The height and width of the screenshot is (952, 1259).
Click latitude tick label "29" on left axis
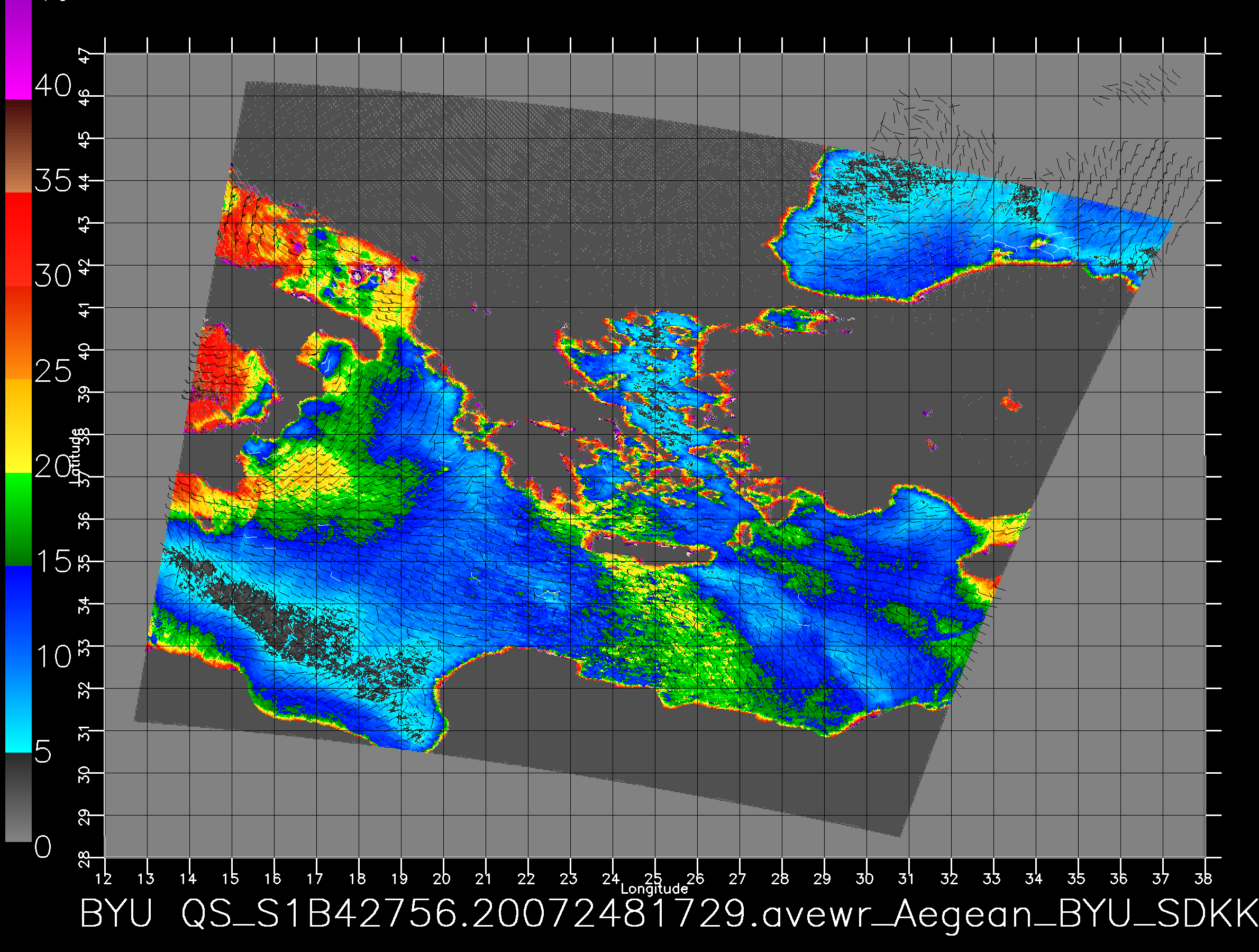pos(84,817)
